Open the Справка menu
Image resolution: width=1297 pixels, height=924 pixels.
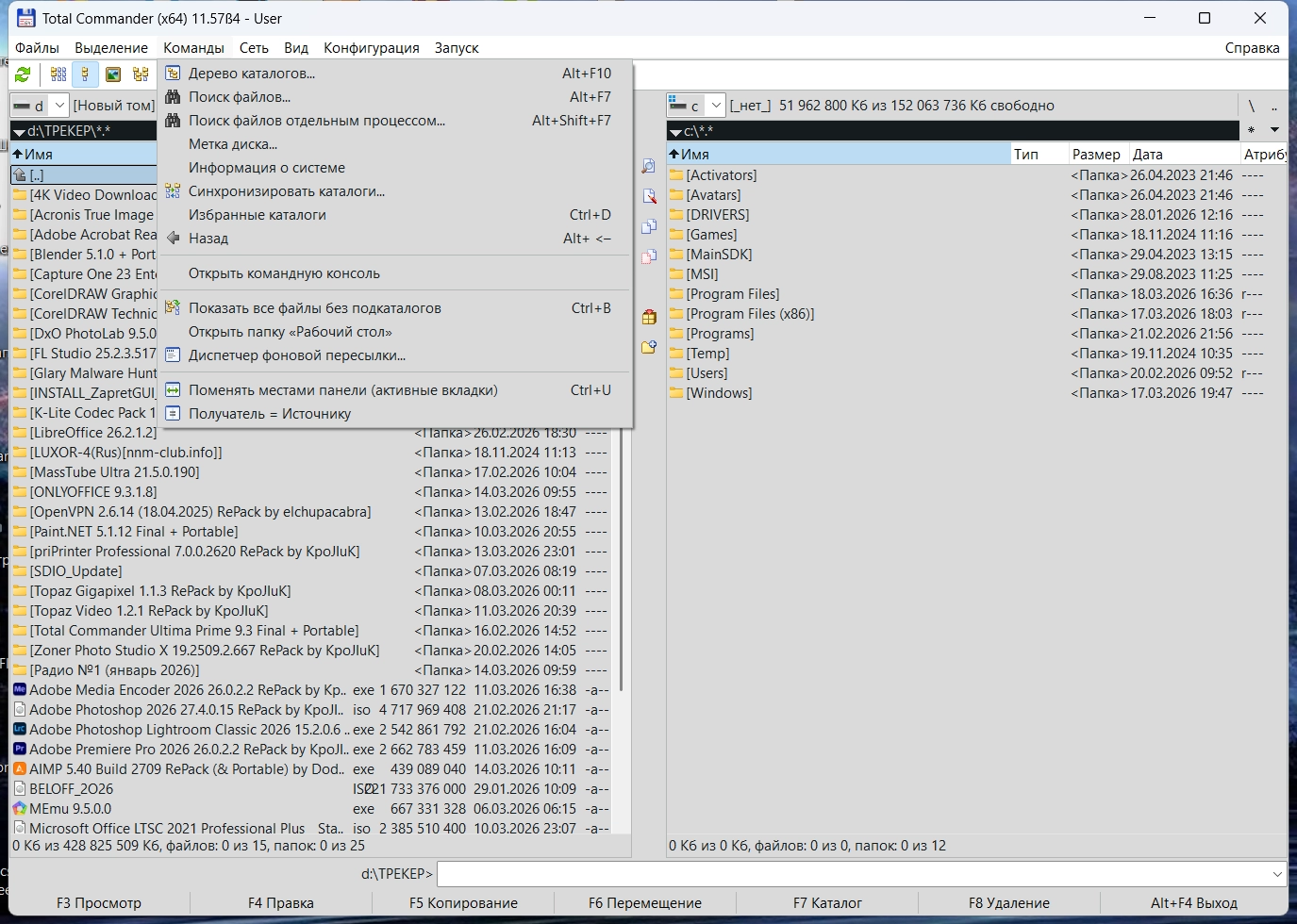pyautogui.click(x=1252, y=47)
